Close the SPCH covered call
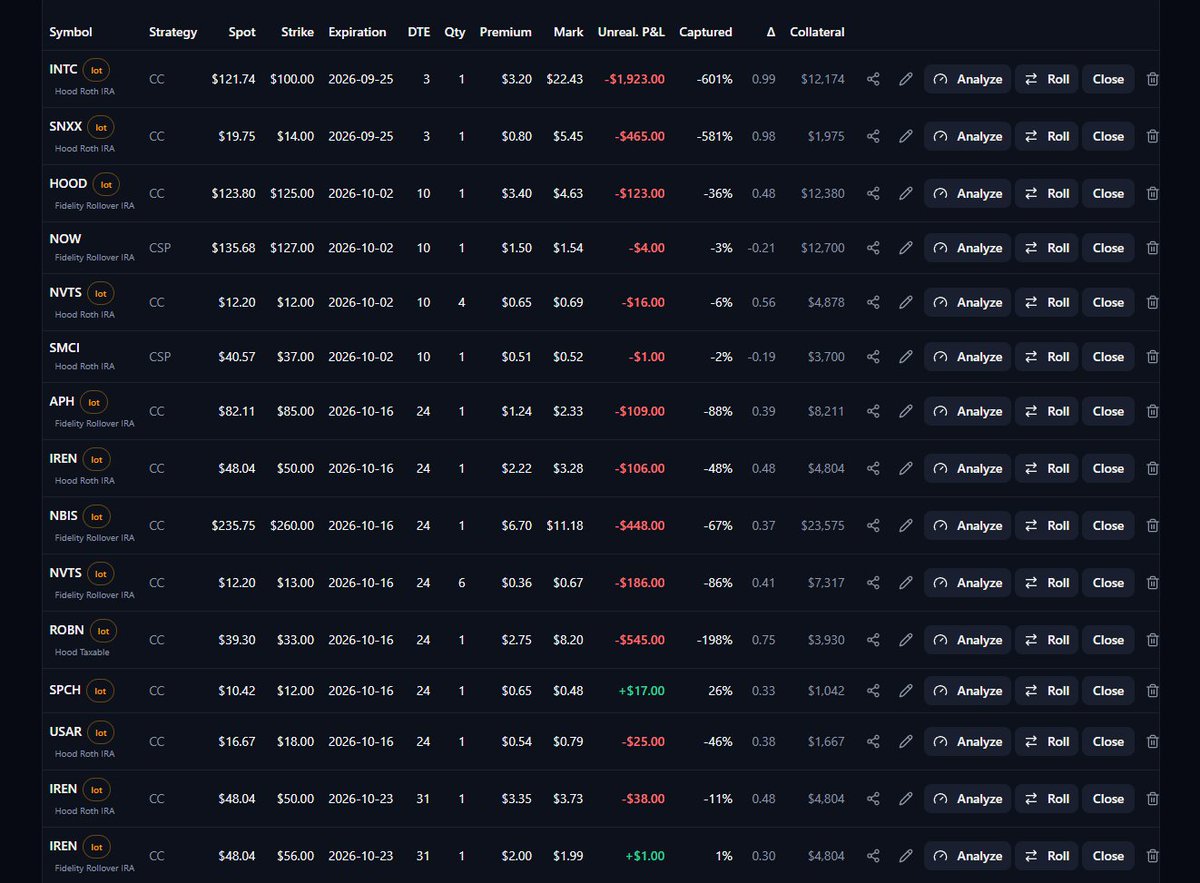 coord(1108,691)
